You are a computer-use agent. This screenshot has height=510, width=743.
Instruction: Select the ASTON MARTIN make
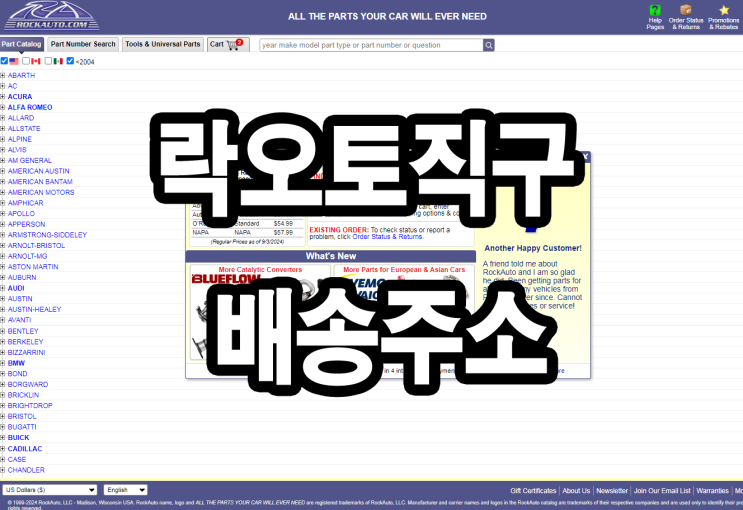33,266
